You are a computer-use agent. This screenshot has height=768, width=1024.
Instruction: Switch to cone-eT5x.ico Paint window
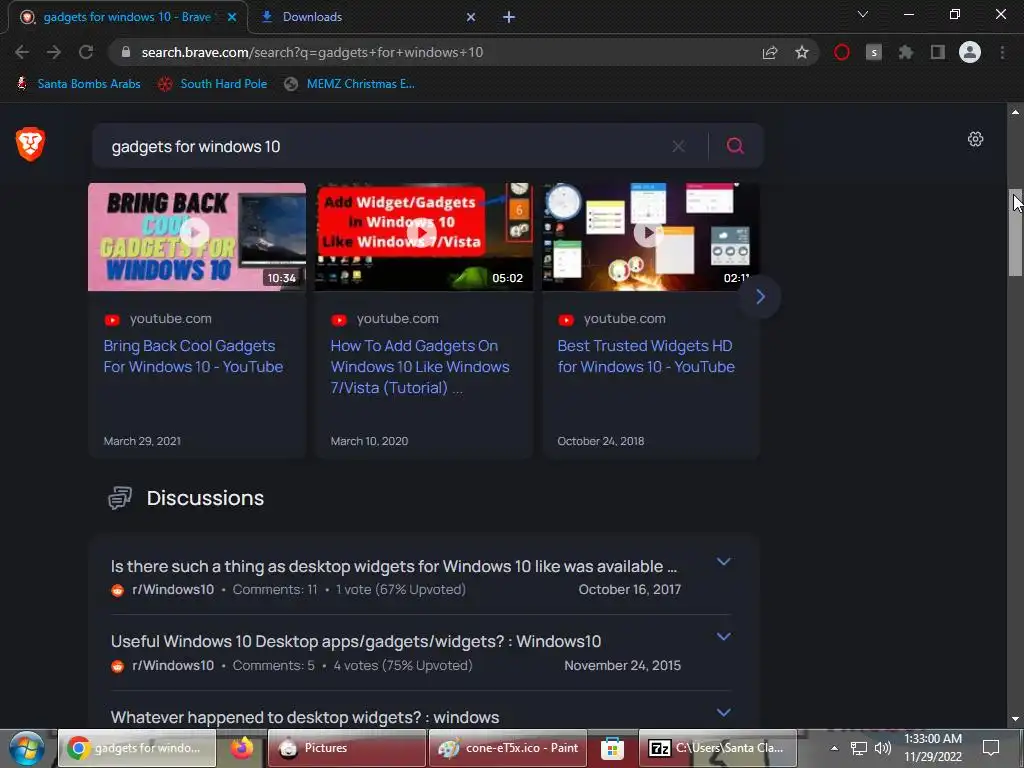pos(508,748)
